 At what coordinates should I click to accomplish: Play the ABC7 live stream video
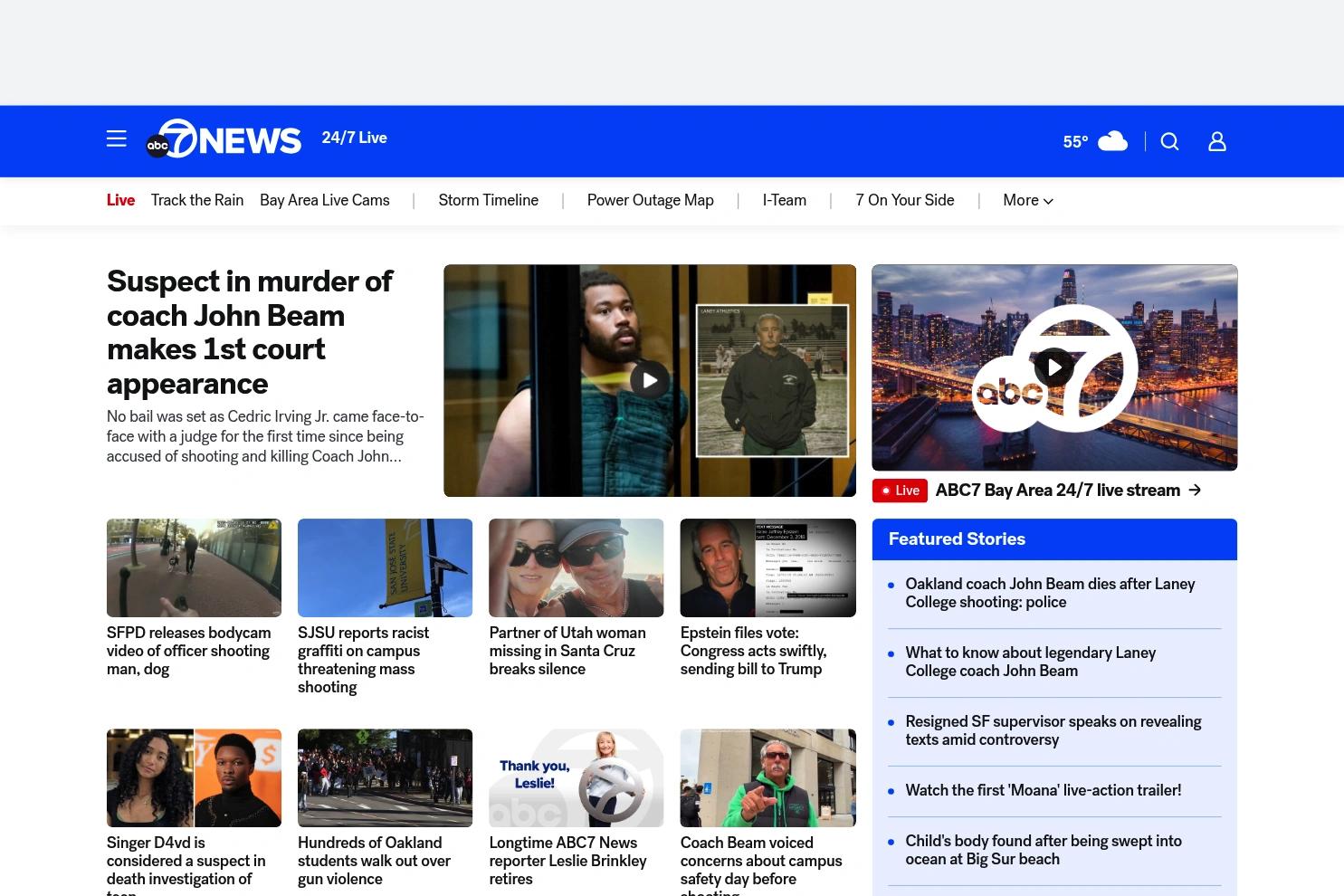pos(1054,367)
